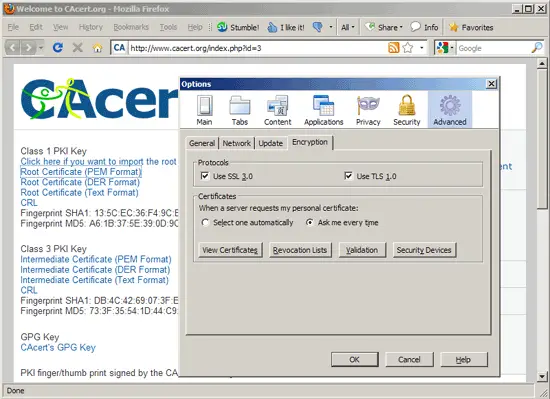Reload the current page

click(x=58, y=47)
